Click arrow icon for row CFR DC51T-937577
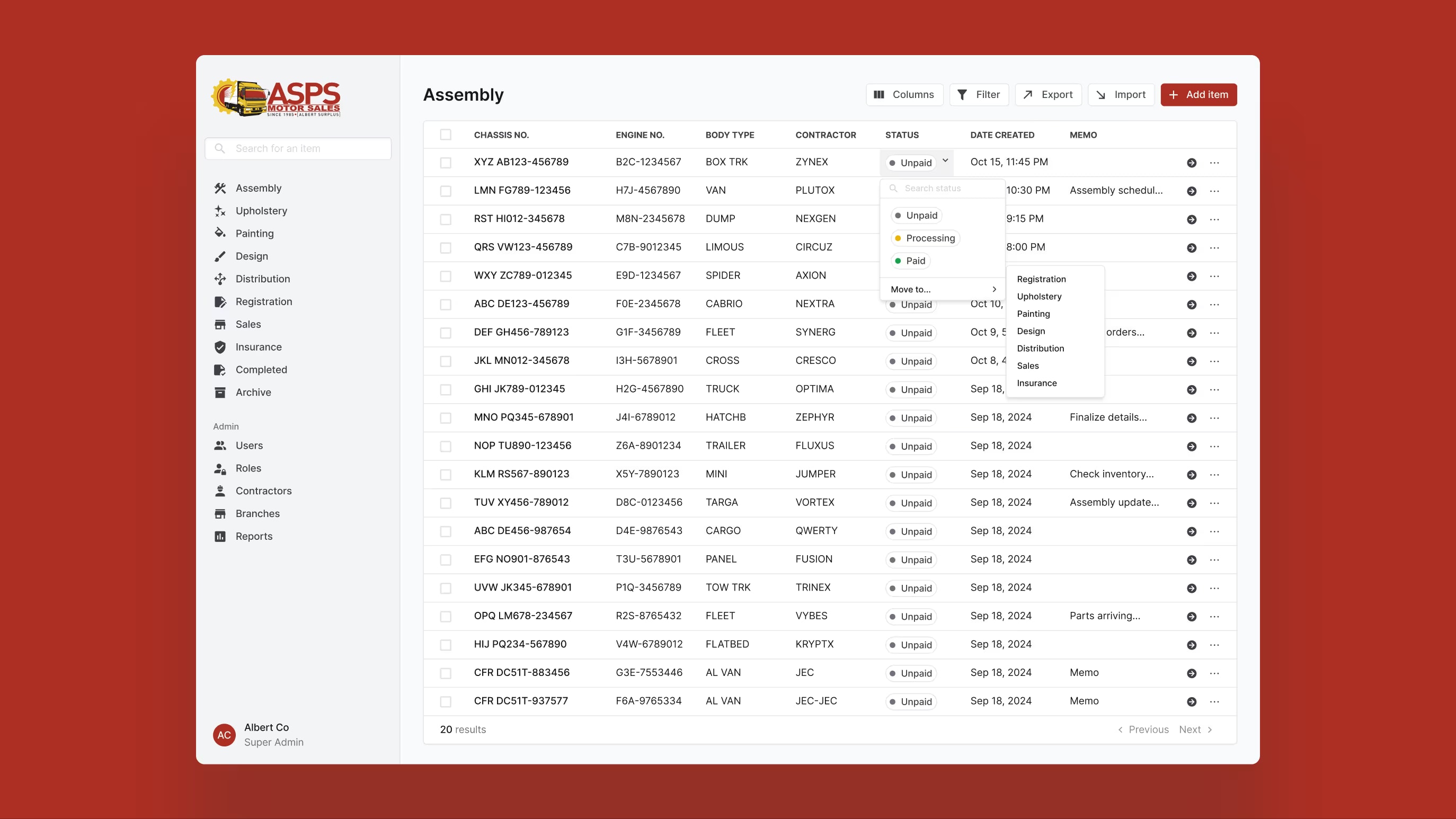1456x819 pixels. pyautogui.click(x=1192, y=701)
